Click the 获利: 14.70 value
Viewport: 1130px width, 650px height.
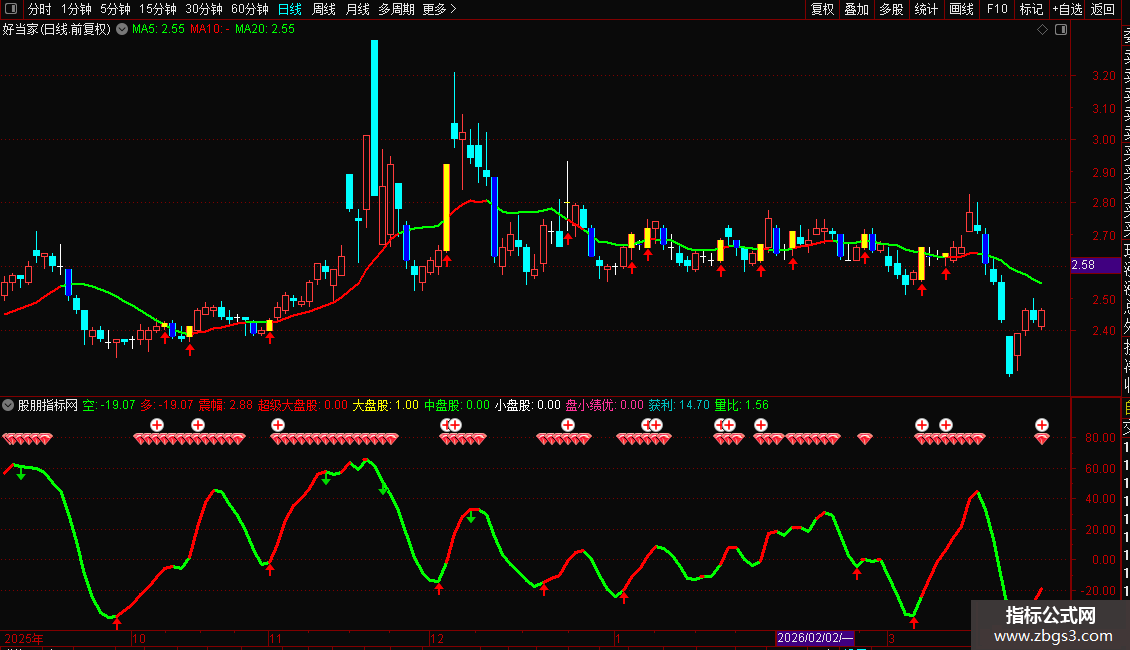(x=679, y=405)
